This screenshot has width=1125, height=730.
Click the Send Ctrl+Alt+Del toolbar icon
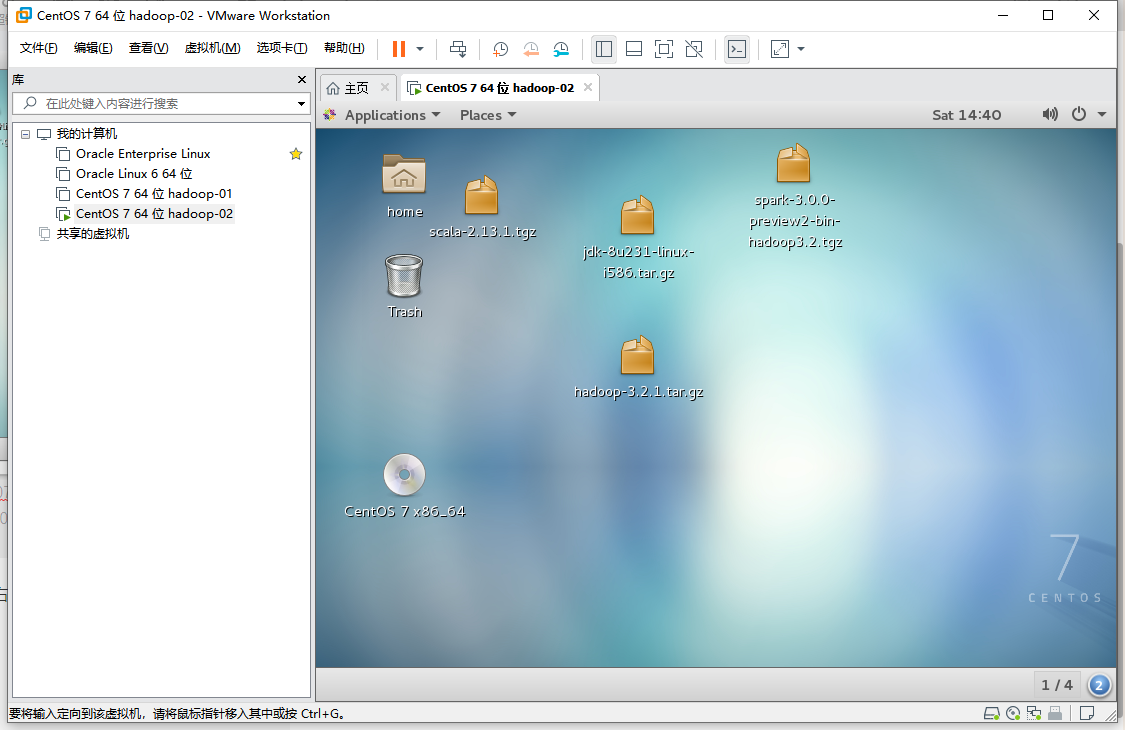[x=458, y=49]
